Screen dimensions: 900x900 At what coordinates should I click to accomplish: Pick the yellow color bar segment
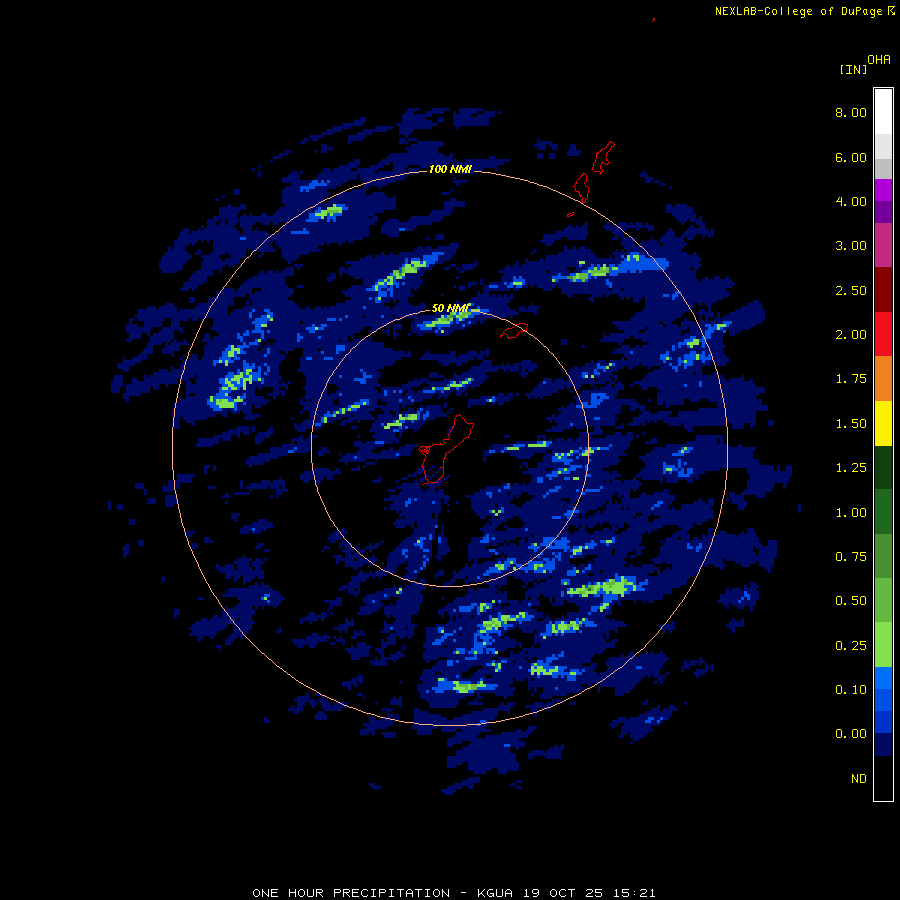(x=883, y=423)
